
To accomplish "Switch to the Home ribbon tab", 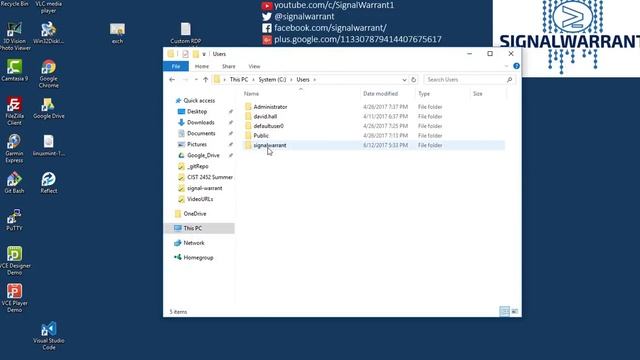I will pyautogui.click(x=202, y=66).
